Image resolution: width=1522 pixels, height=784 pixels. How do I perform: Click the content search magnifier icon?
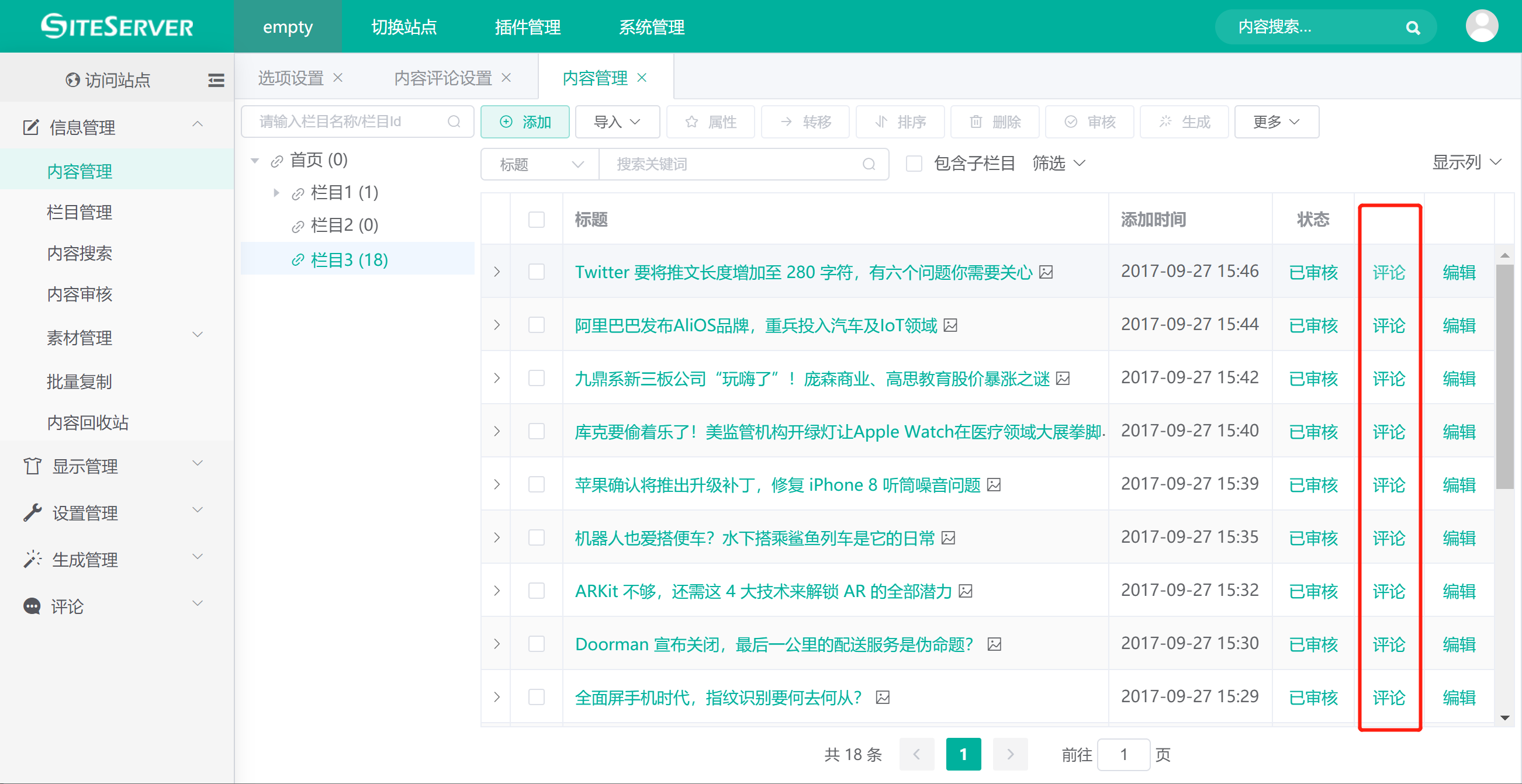pos(1413,27)
